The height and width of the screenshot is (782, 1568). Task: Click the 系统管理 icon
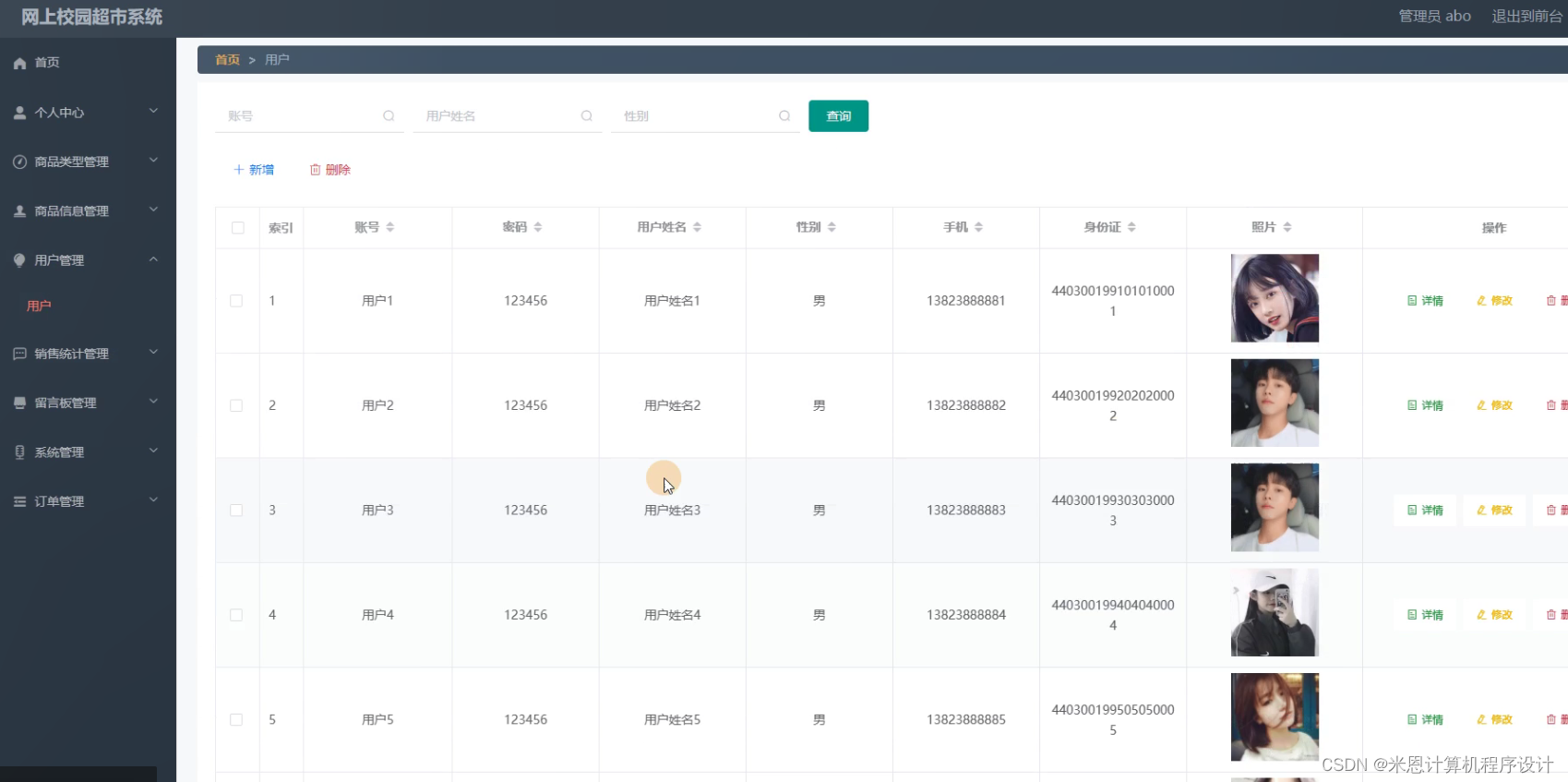tap(19, 452)
